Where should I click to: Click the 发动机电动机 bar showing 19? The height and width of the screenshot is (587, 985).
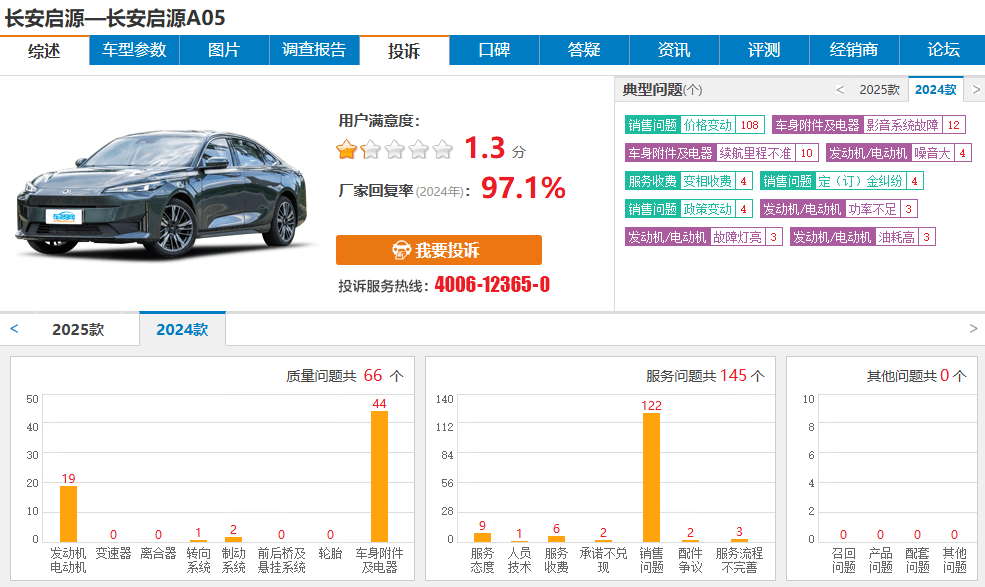(x=68, y=513)
